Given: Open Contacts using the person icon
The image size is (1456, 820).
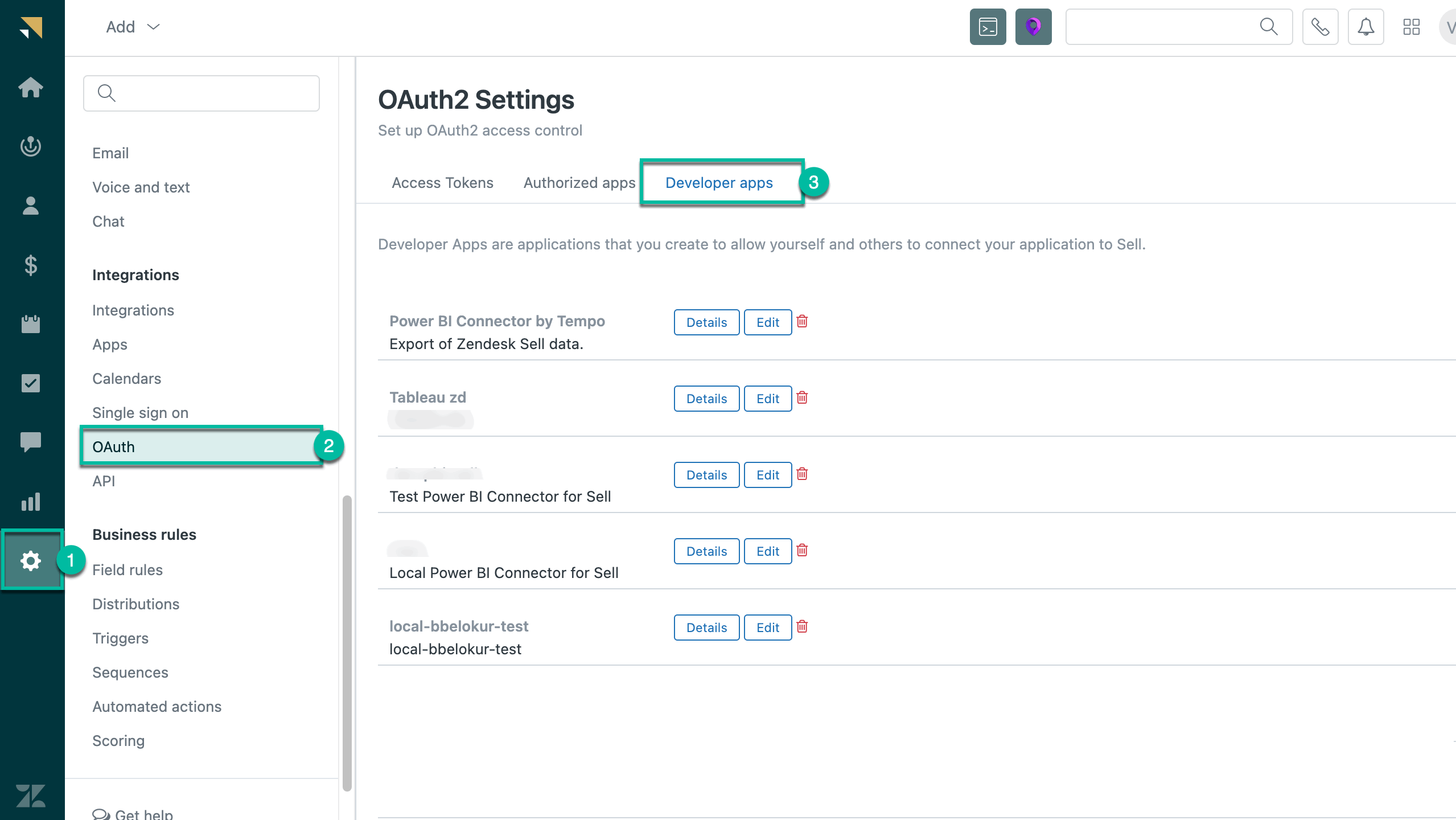Looking at the screenshot, I should (31, 206).
